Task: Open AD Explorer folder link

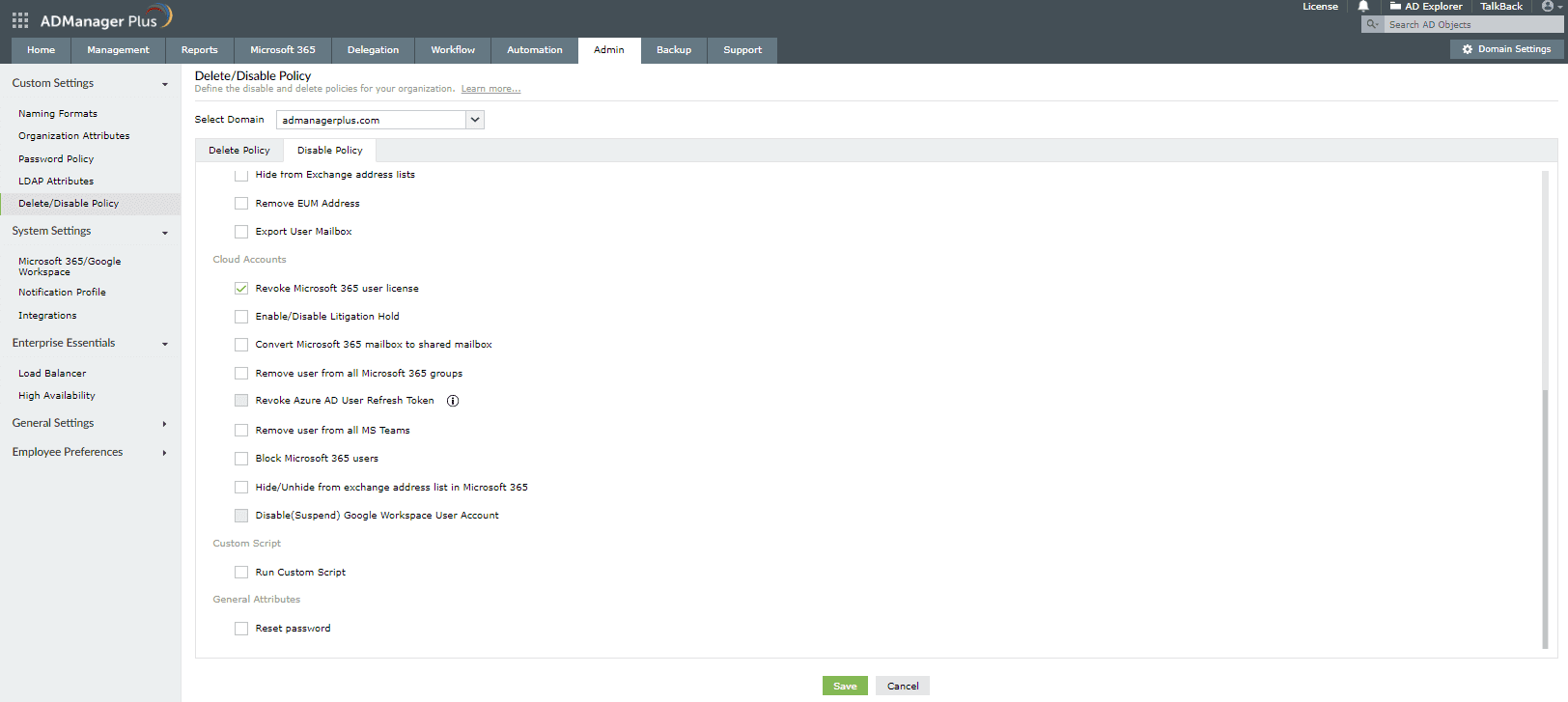Action: 1426,7
